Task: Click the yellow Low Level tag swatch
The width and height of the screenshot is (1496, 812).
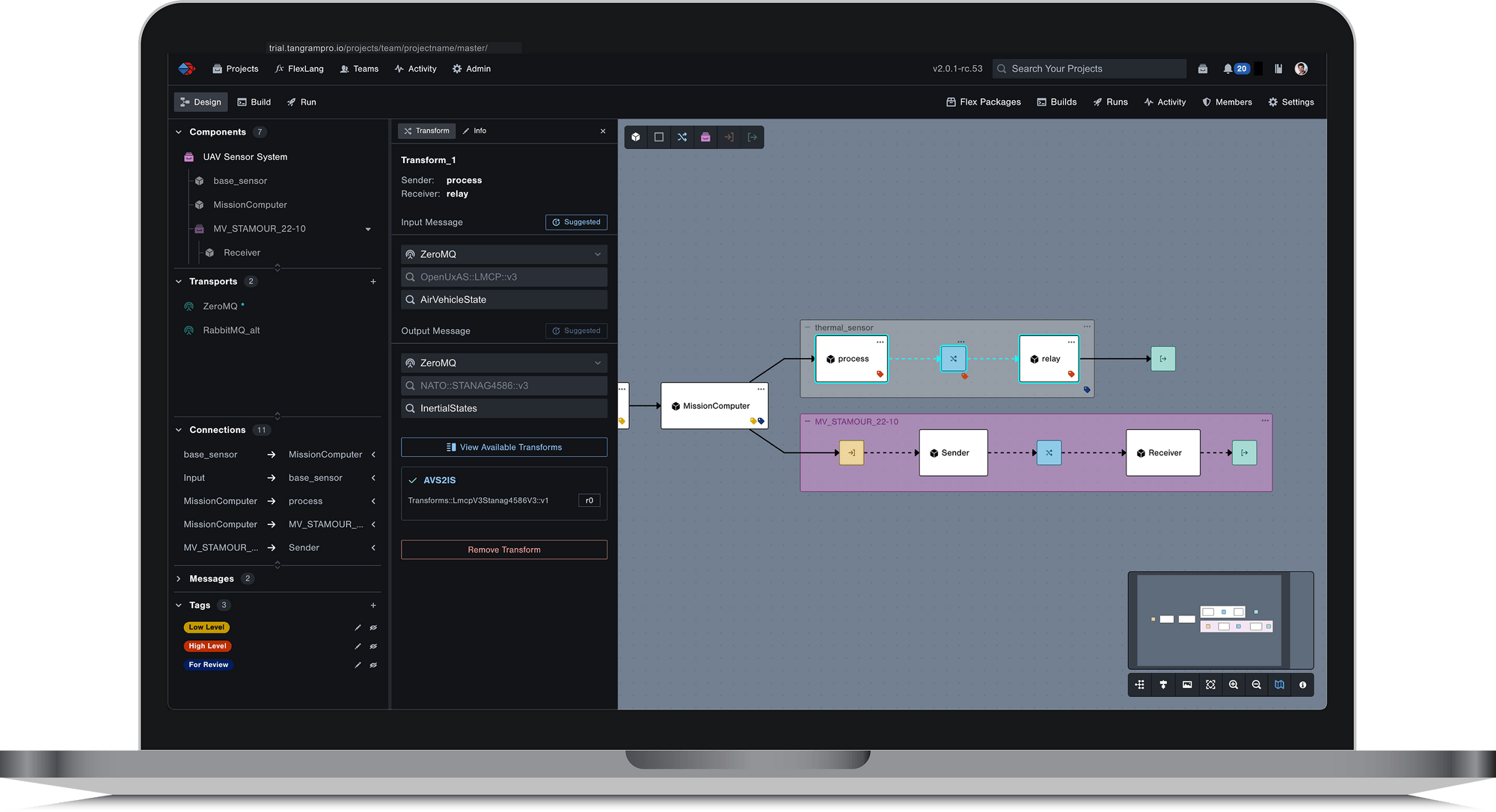Action: [206, 627]
